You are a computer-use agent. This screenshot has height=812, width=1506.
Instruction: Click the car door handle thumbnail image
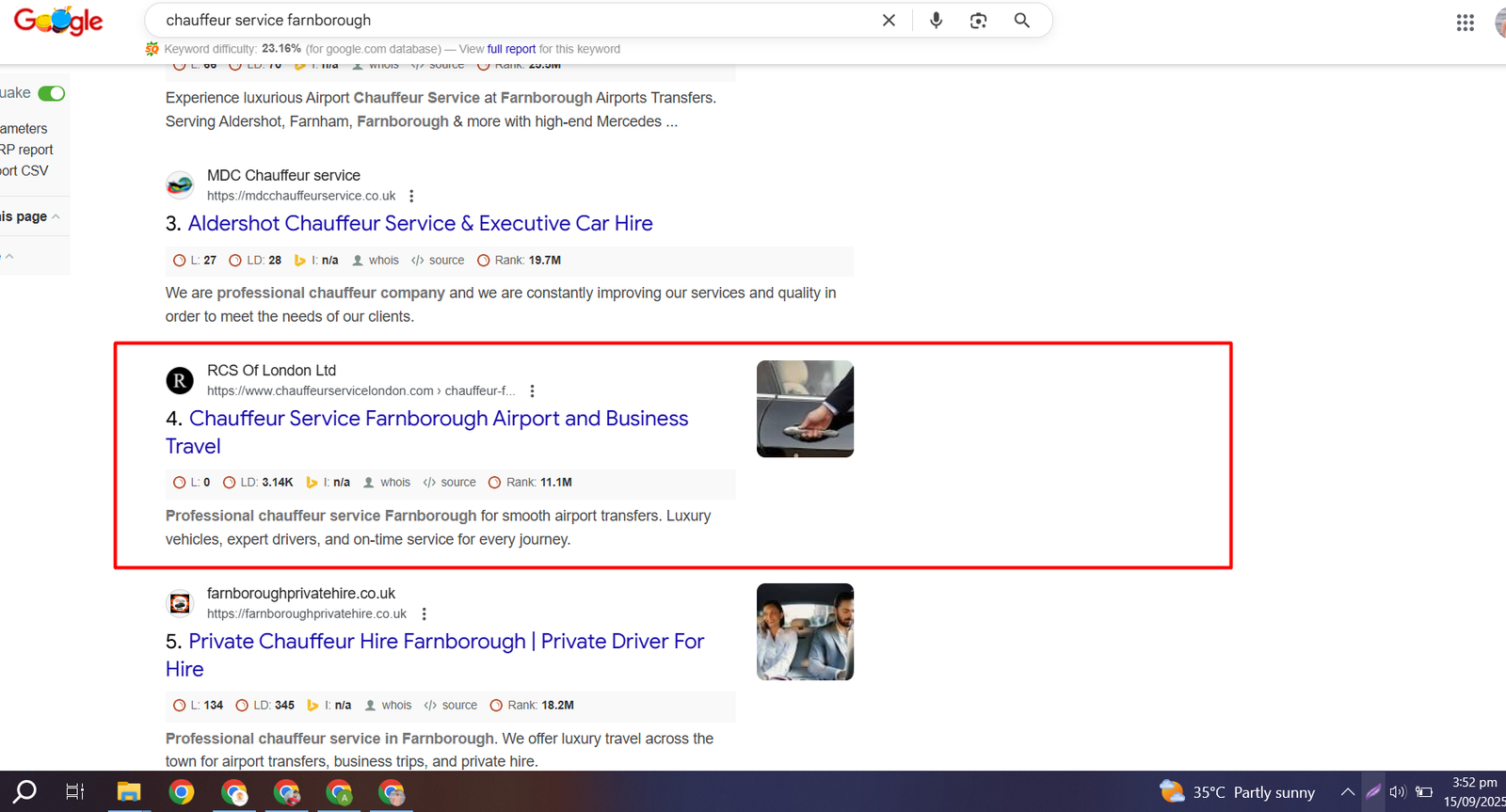805,409
